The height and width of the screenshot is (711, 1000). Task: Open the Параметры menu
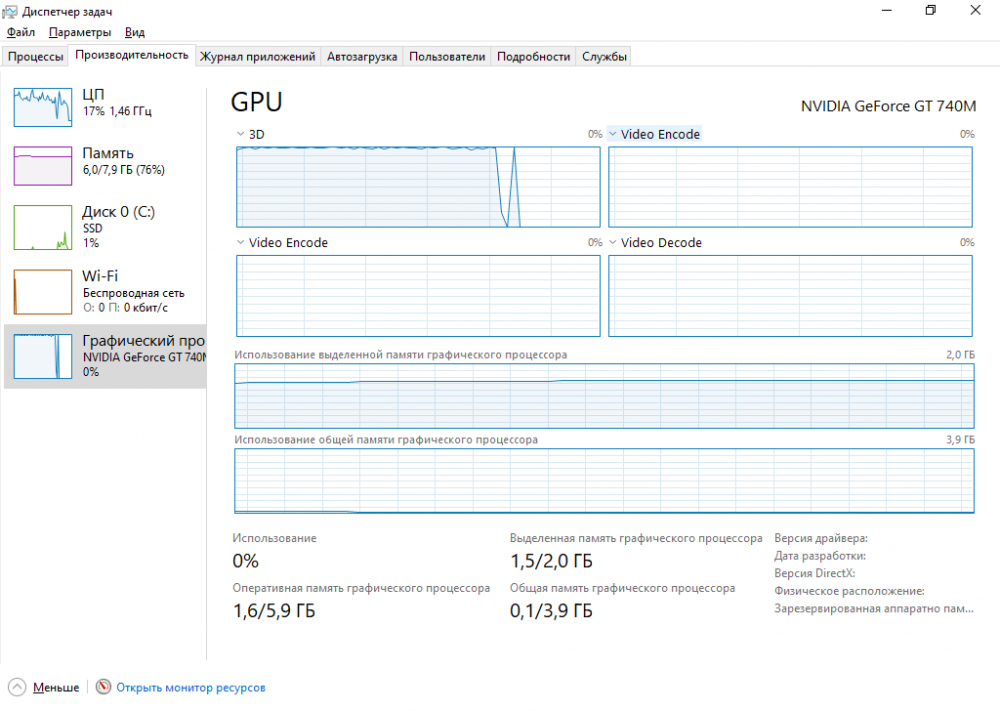(x=79, y=32)
